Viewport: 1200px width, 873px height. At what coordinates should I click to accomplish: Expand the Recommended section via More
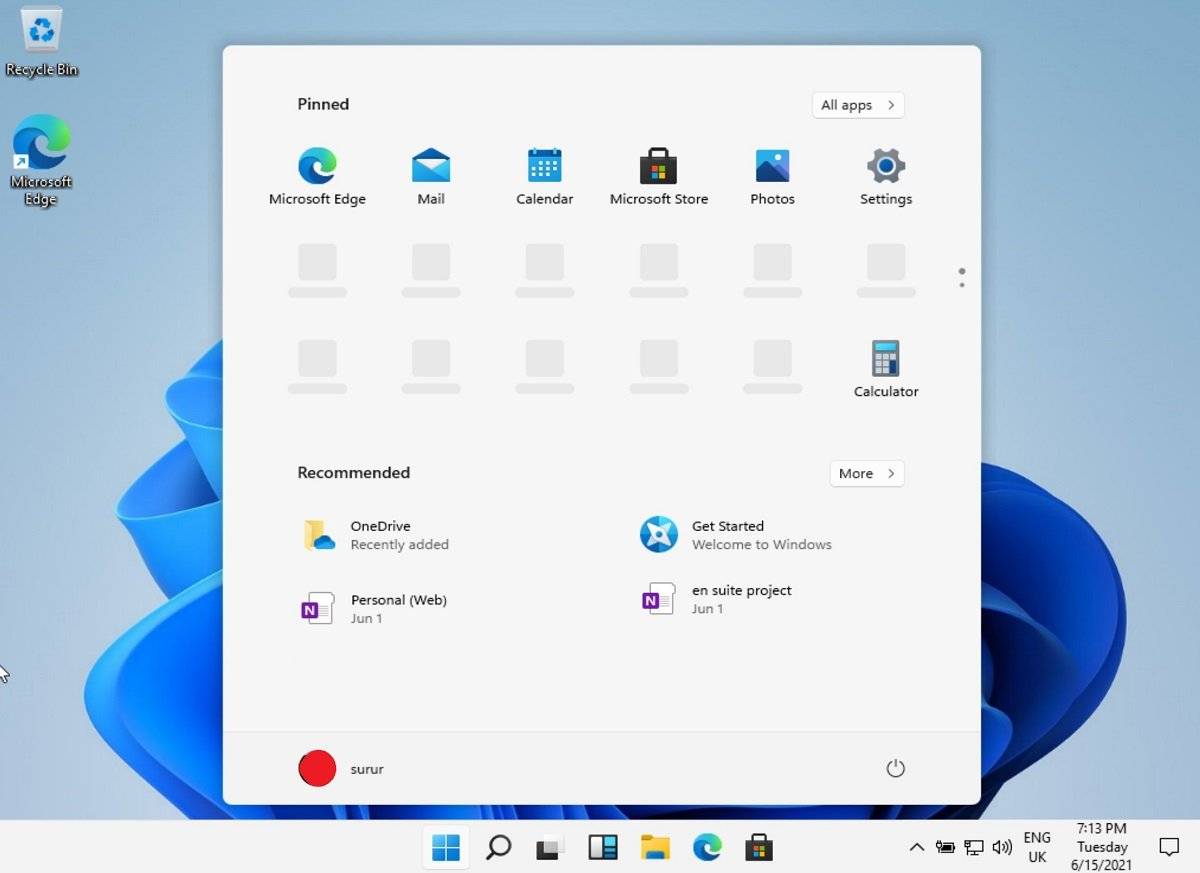pyautogui.click(x=866, y=473)
